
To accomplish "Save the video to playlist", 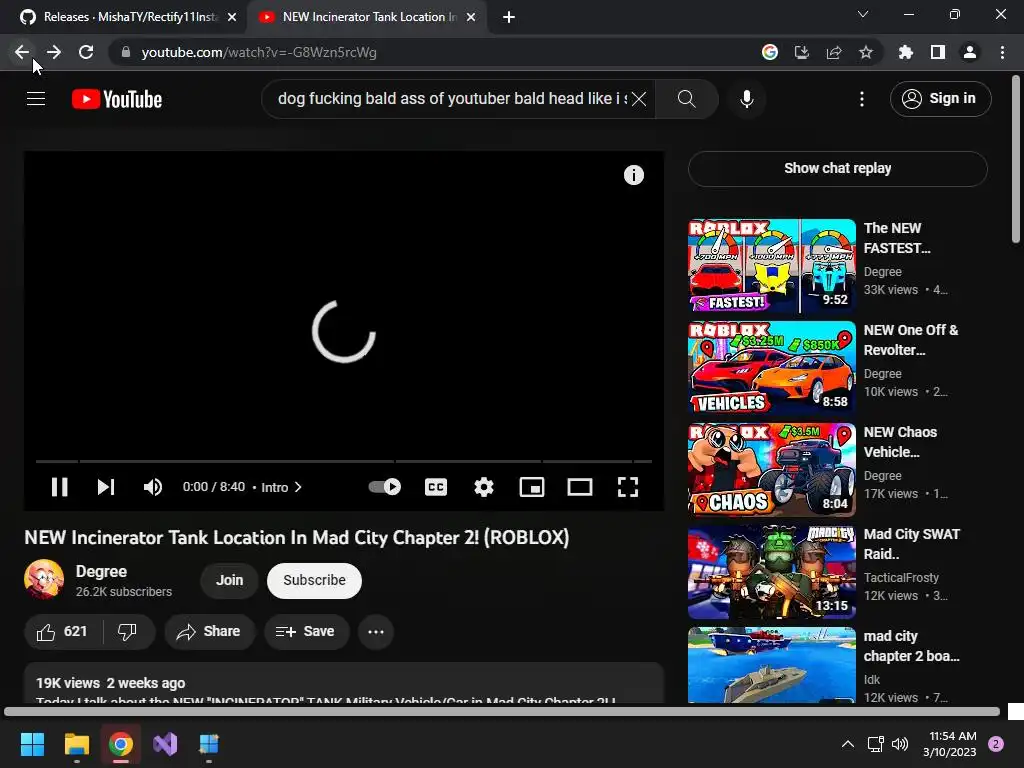I will (x=306, y=632).
